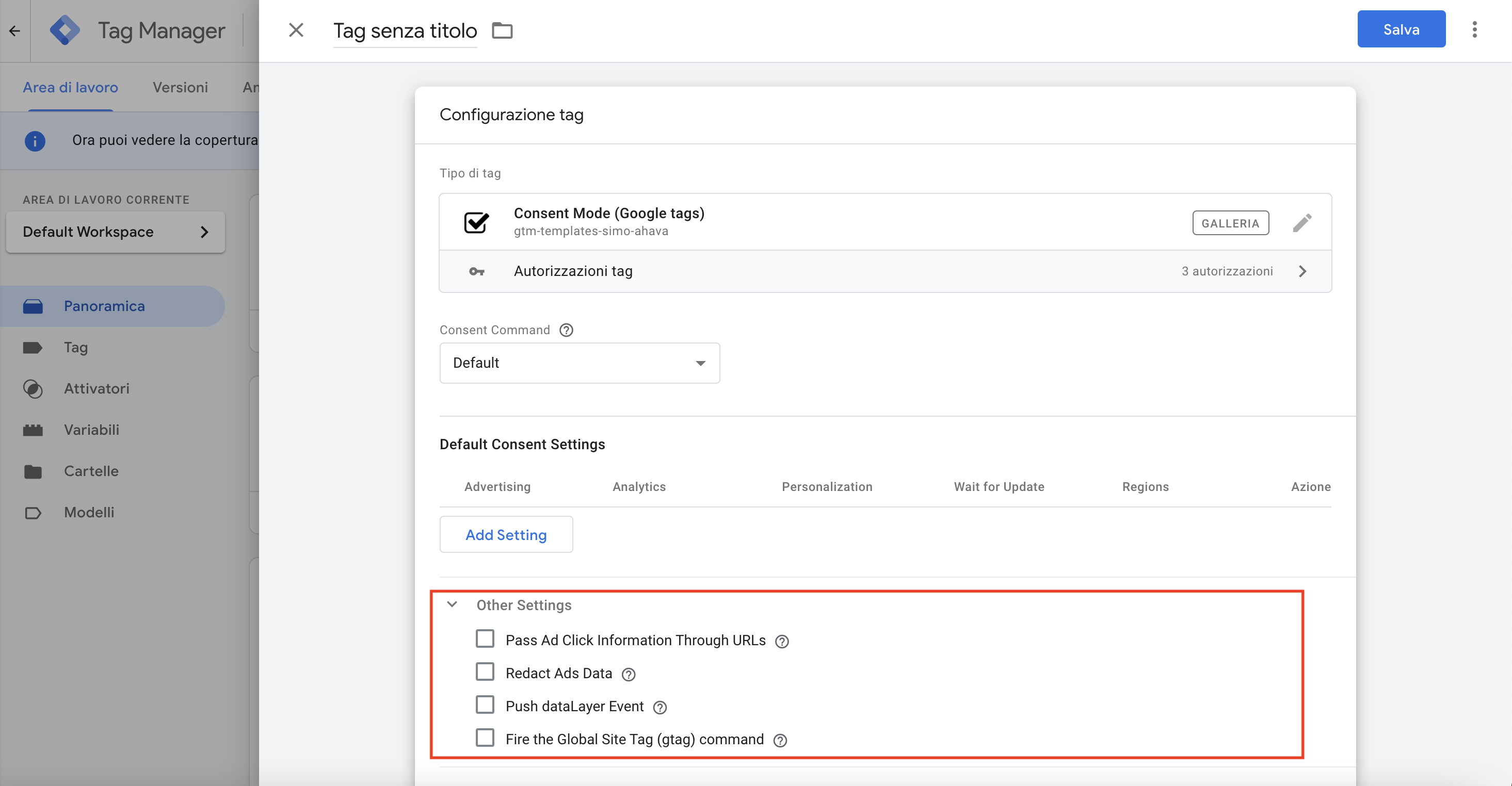1512x786 pixels.
Task: Click the Tag label icon in sidebar
Action: coord(33,347)
